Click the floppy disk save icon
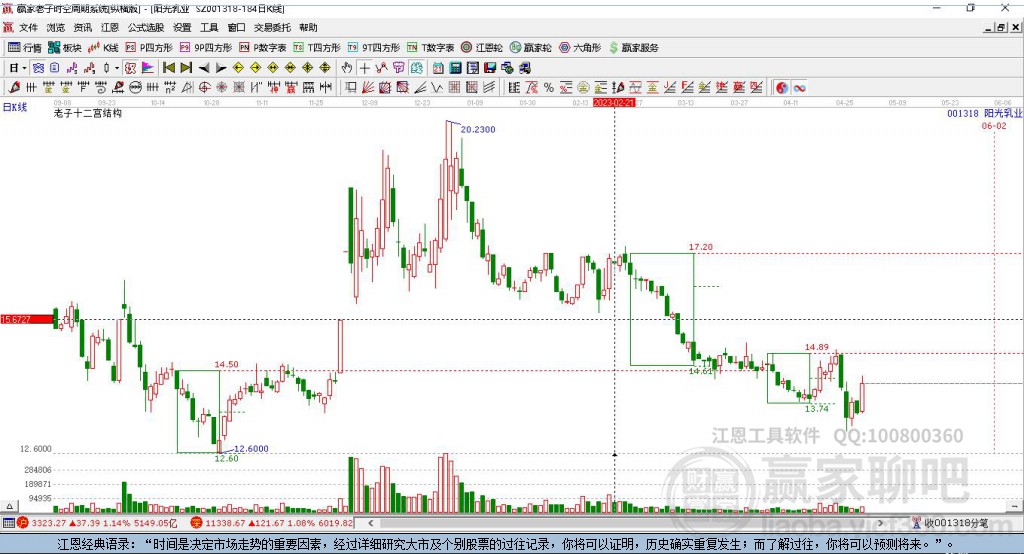 [x=490, y=68]
